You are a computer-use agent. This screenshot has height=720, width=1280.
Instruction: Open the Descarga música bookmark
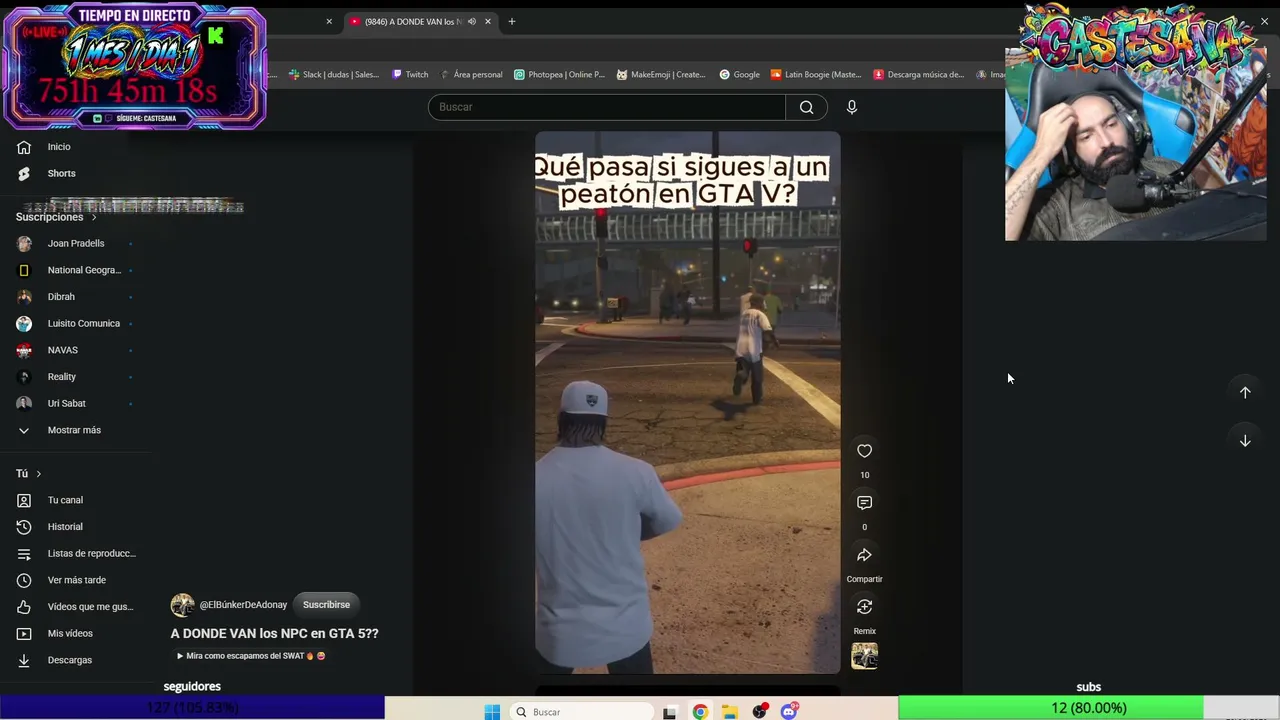[919, 74]
